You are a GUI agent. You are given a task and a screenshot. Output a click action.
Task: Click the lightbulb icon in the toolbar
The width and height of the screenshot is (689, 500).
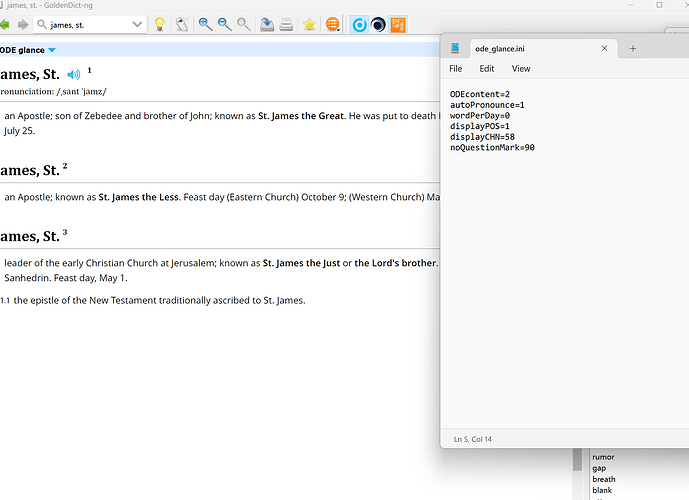pos(160,25)
